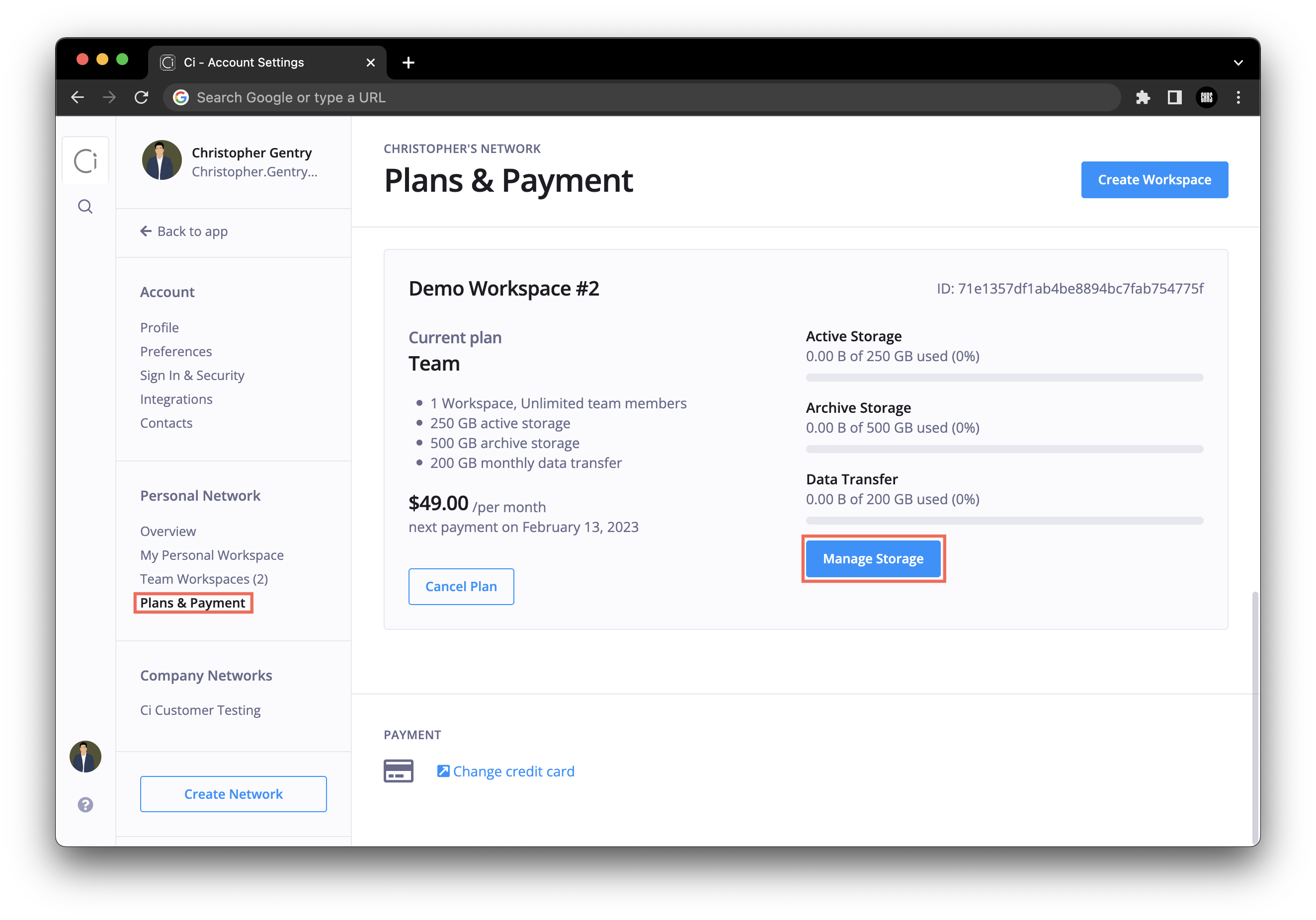
Task: Click the Christopher Gentry name text
Action: tap(251, 153)
